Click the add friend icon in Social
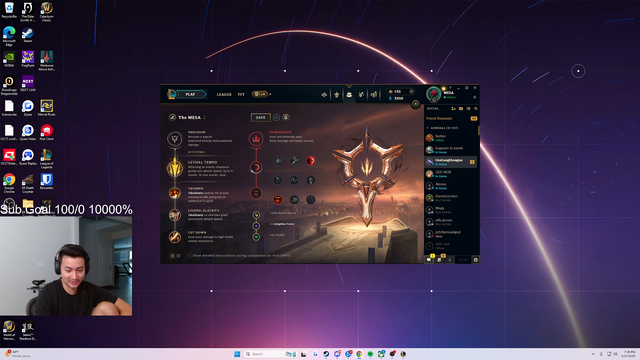 tap(453, 109)
